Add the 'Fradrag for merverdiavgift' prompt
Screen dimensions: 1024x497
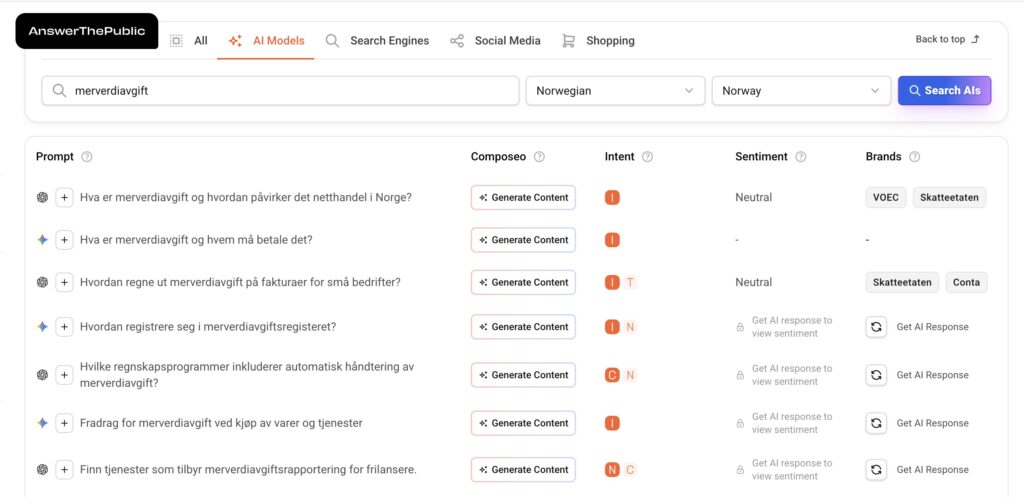pos(64,423)
